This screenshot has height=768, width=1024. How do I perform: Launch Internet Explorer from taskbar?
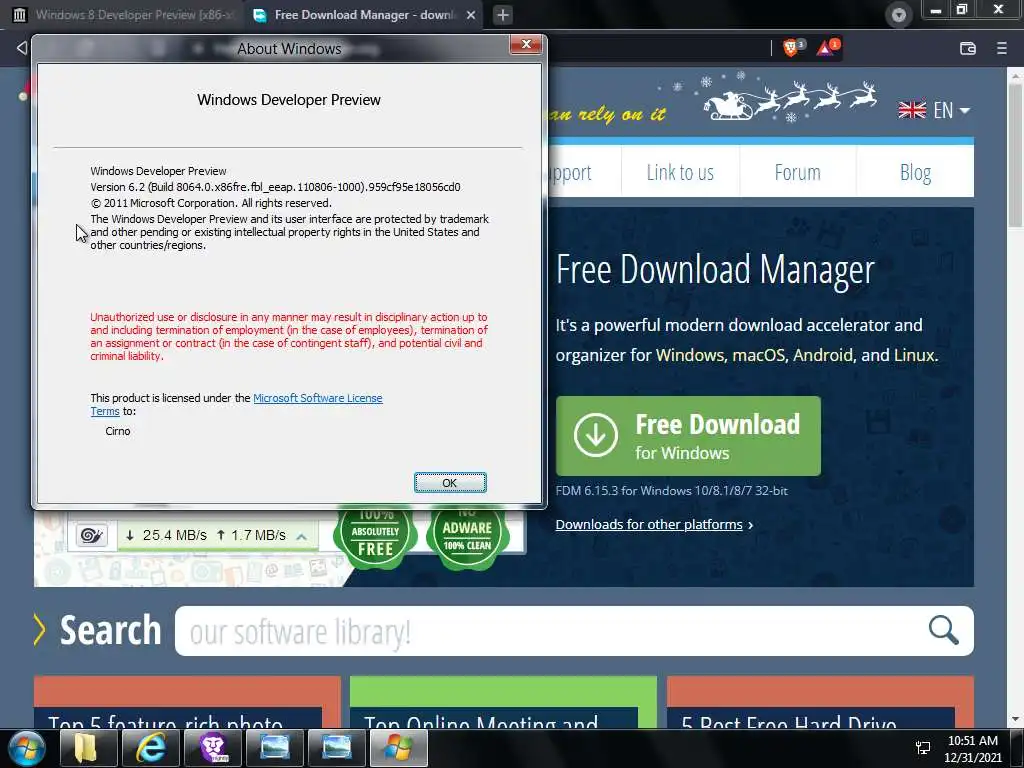(150, 748)
